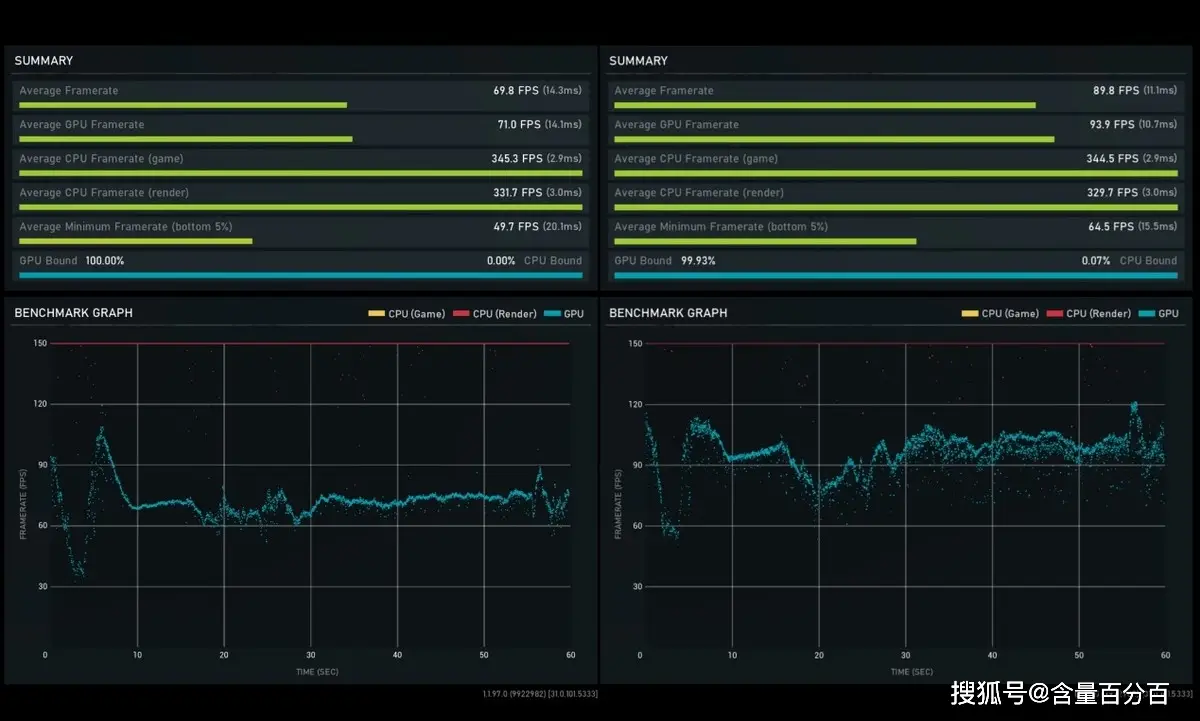This screenshot has width=1200, height=721.
Task: Toggle GPU legend entry in right benchmark graph
Action: click(1159, 314)
